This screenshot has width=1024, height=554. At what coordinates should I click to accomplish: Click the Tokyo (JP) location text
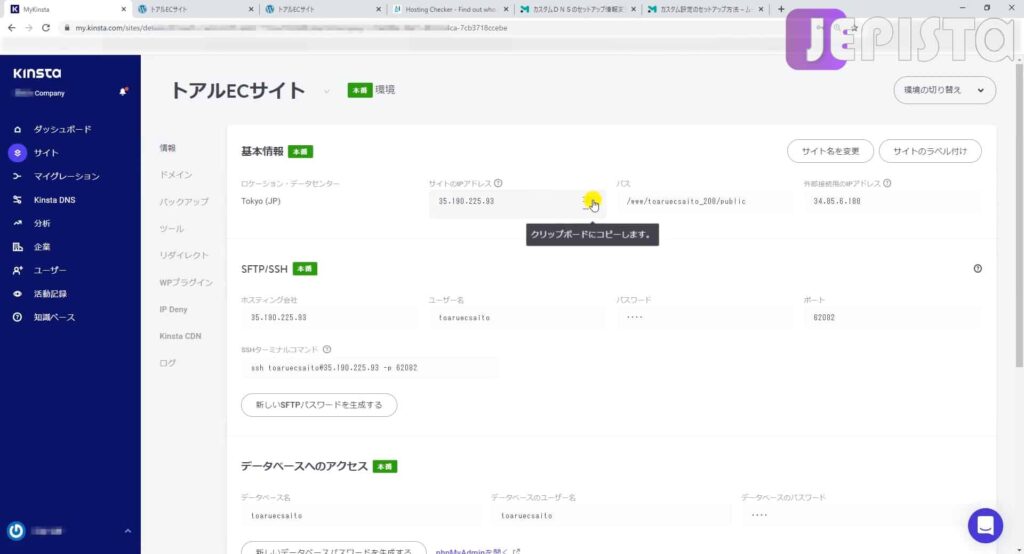[261, 201]
